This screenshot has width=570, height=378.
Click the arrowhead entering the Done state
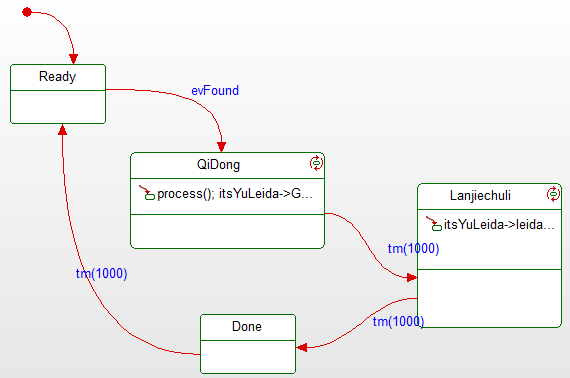point(302,348)
